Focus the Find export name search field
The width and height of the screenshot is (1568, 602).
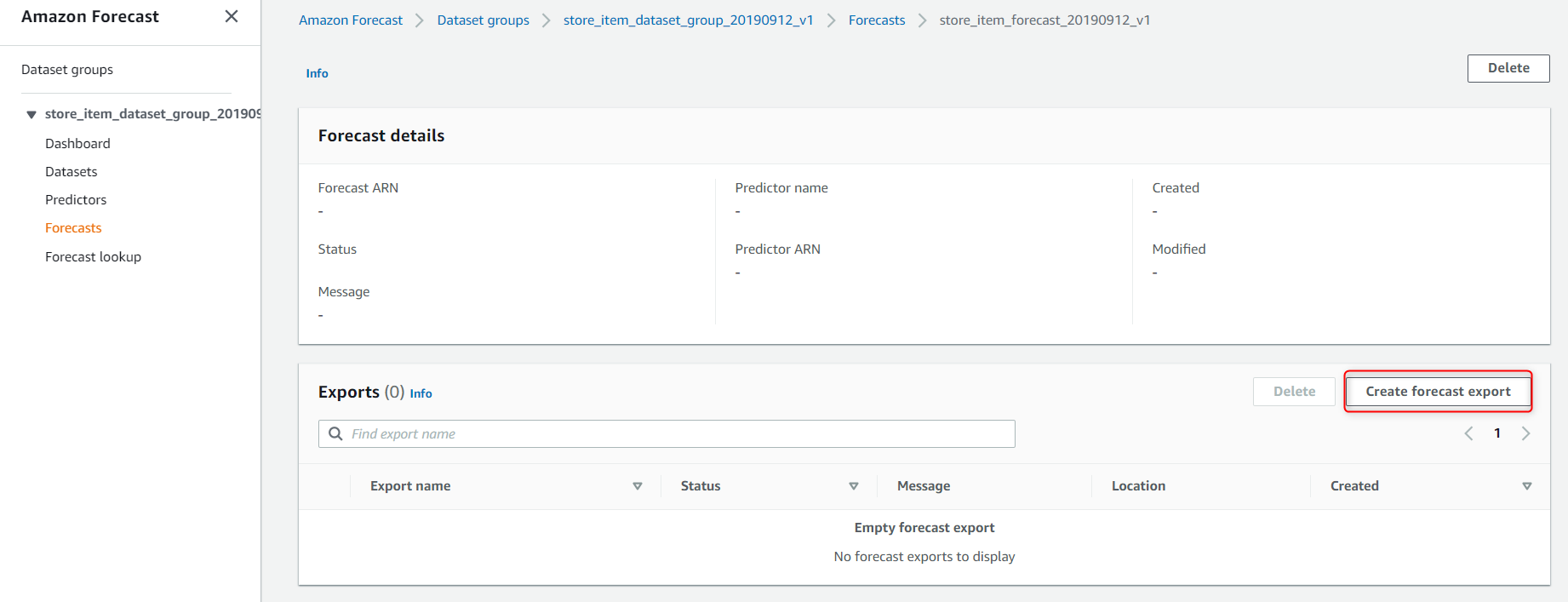tap(667, 433)
